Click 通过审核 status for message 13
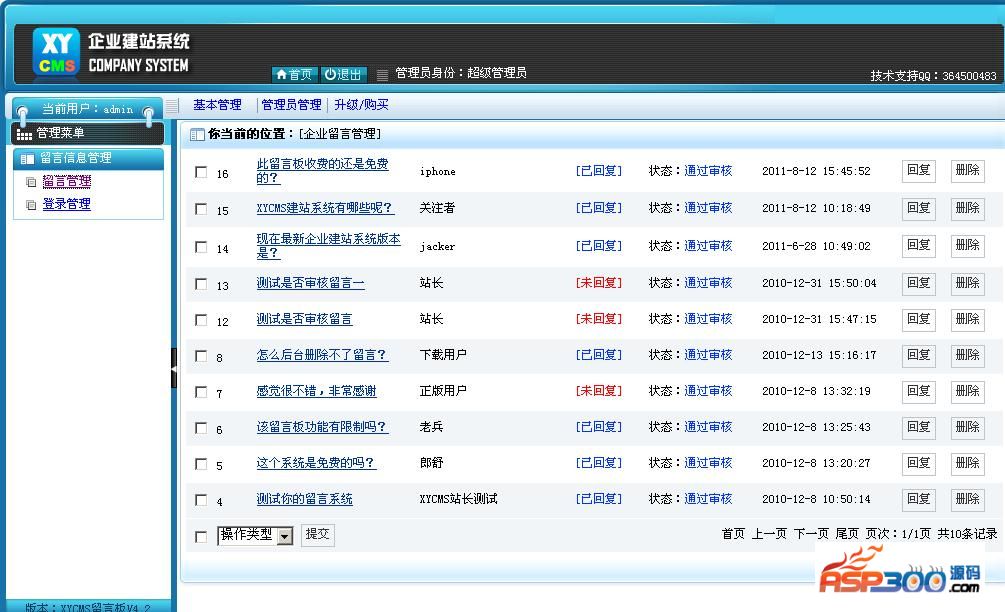The image size is (1005, 612). pos(708,283)
